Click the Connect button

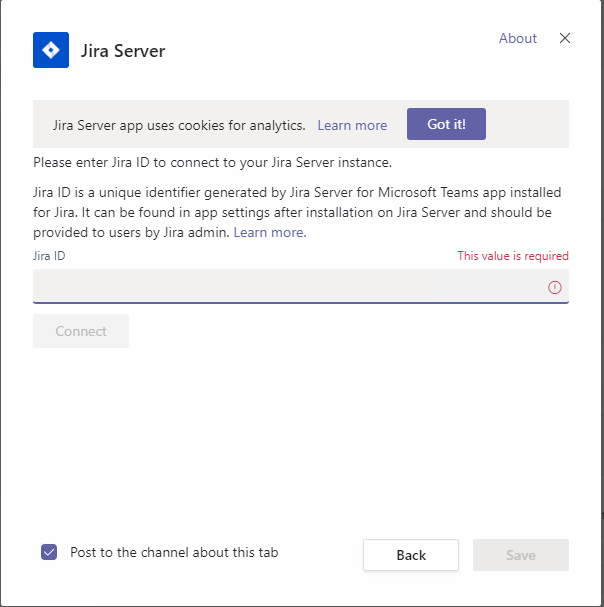81,331
